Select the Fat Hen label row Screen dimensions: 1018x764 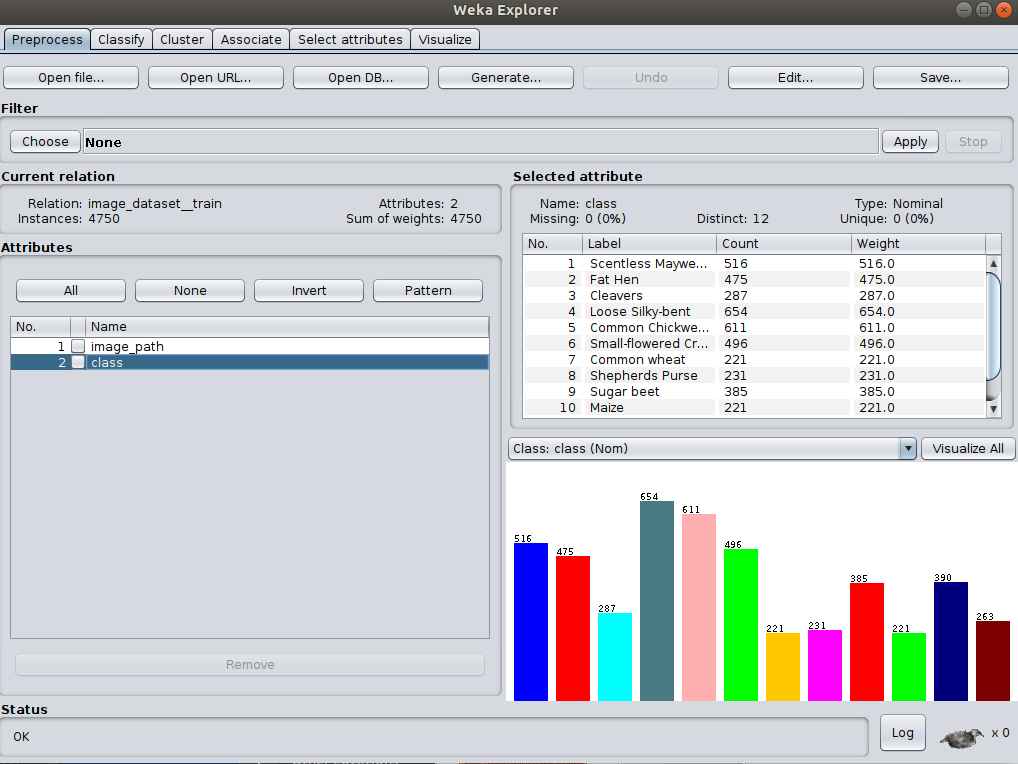[754, 280]
